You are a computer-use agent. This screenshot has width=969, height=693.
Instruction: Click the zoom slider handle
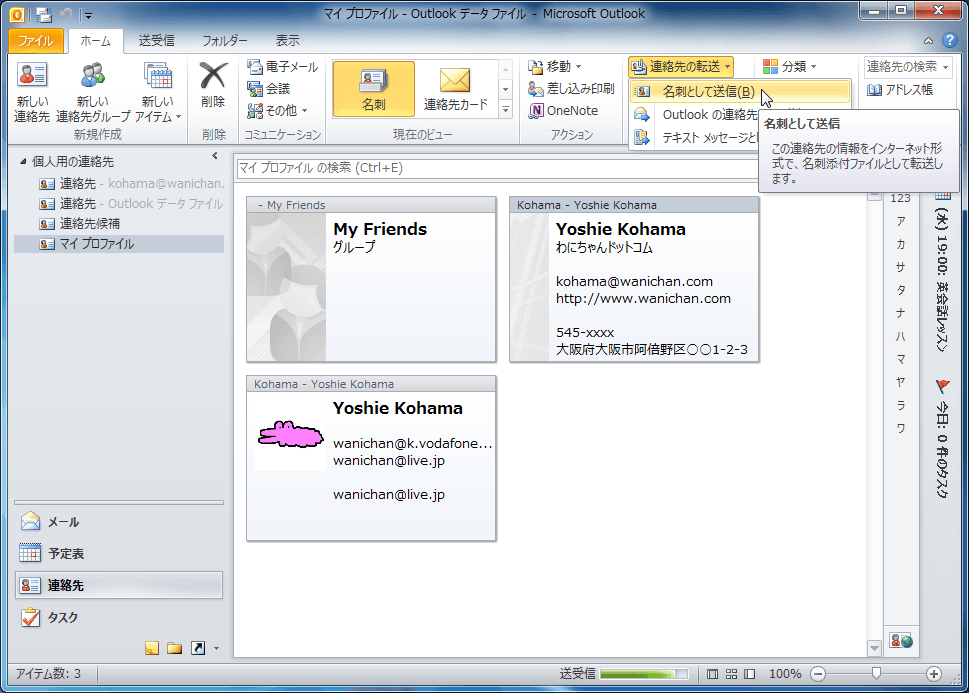pos(876,673)
